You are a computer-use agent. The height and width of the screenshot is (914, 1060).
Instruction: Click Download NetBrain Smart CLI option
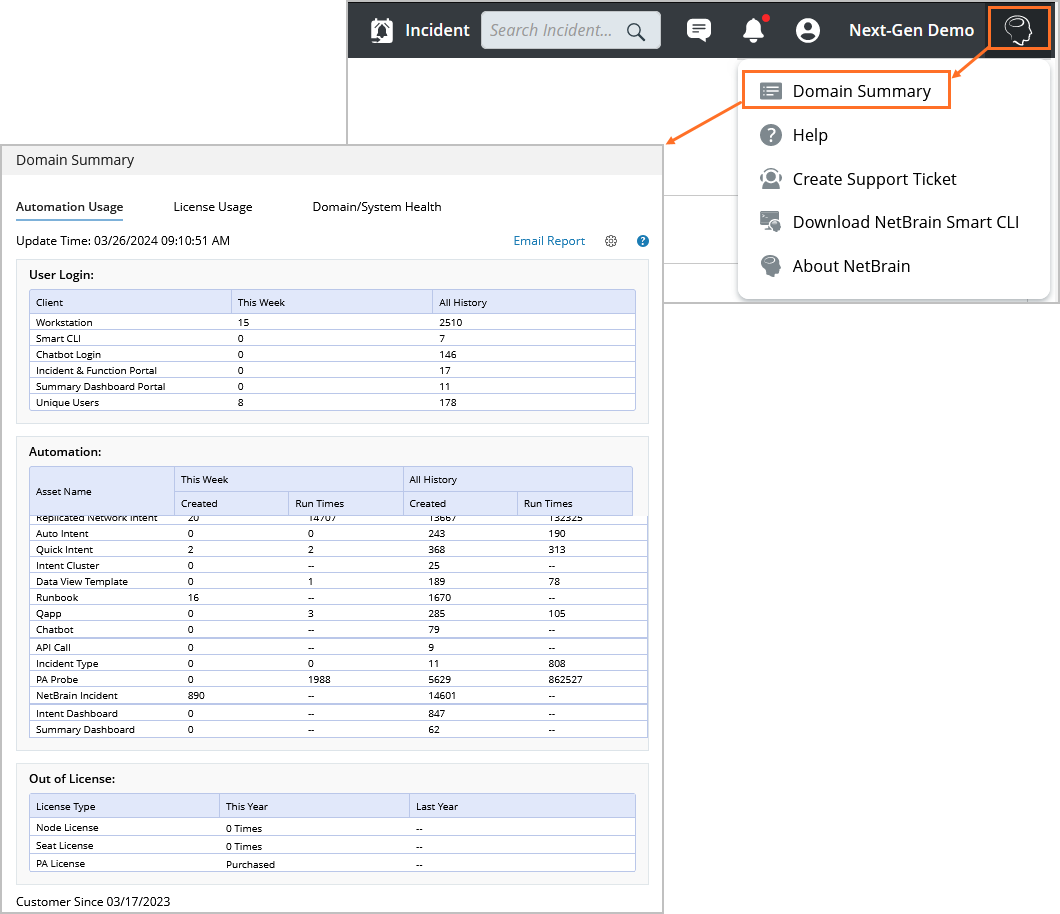pos(905,222)
